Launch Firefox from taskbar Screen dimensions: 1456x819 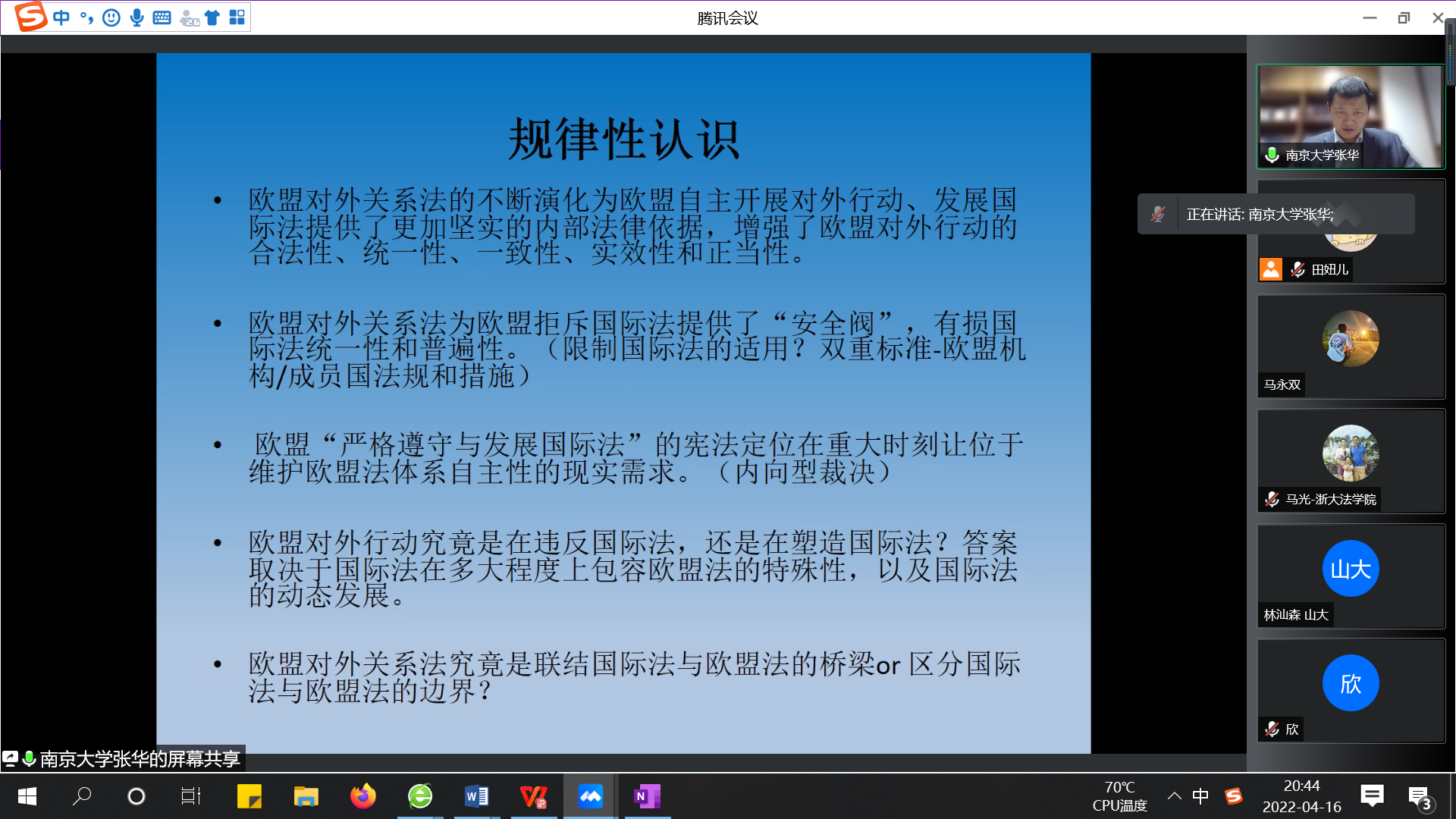coord(363,796)
